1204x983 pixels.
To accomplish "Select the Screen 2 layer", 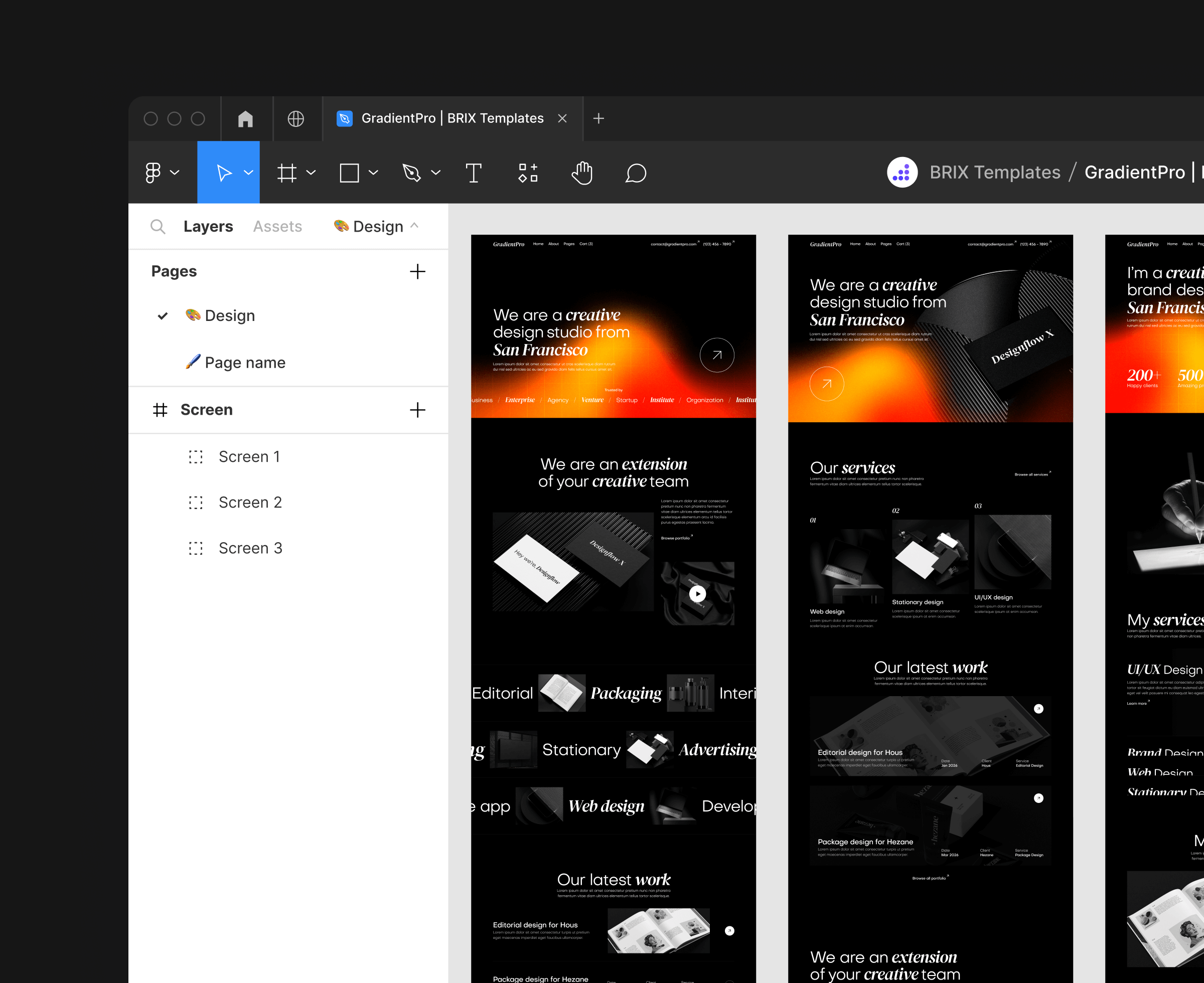I will tap(250, 502).
